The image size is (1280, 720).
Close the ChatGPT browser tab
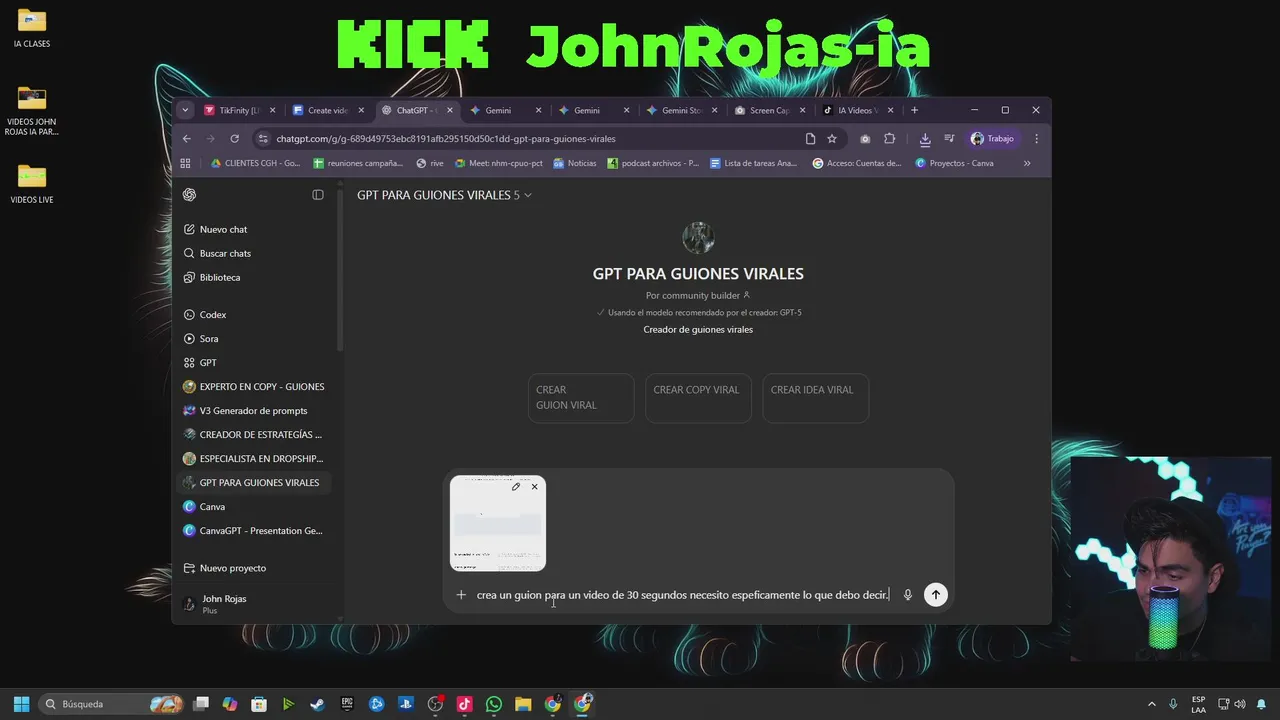pyautogui.click(x=450, y=110)
